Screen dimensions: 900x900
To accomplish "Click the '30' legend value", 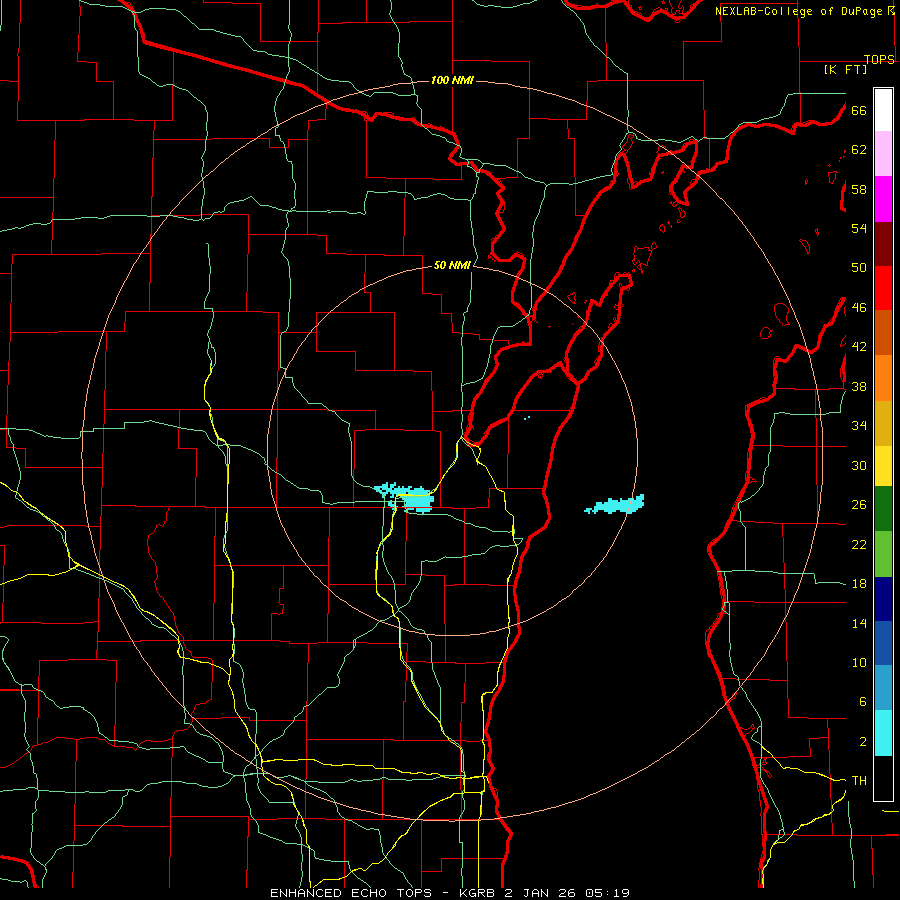I will pos(859,465).
